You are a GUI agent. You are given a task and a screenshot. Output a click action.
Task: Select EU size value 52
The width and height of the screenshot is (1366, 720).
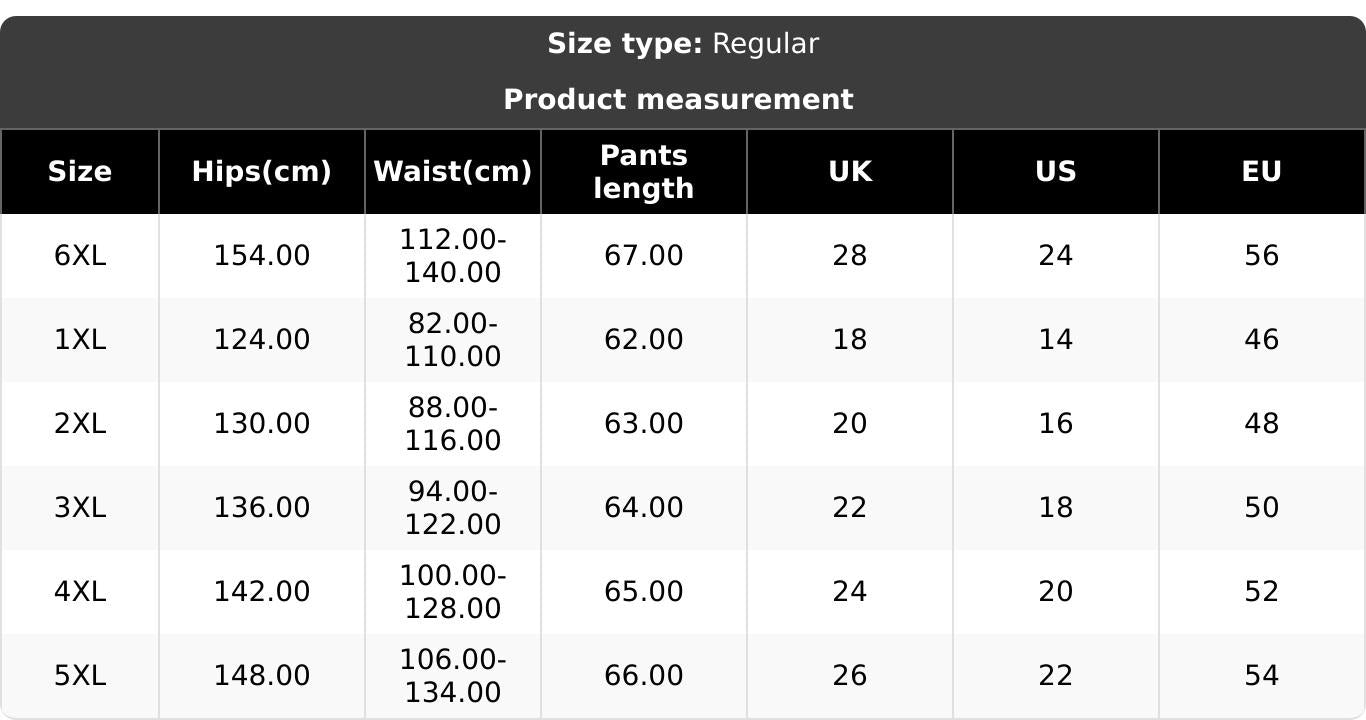pyautogui.click(x=1262, y=592)
